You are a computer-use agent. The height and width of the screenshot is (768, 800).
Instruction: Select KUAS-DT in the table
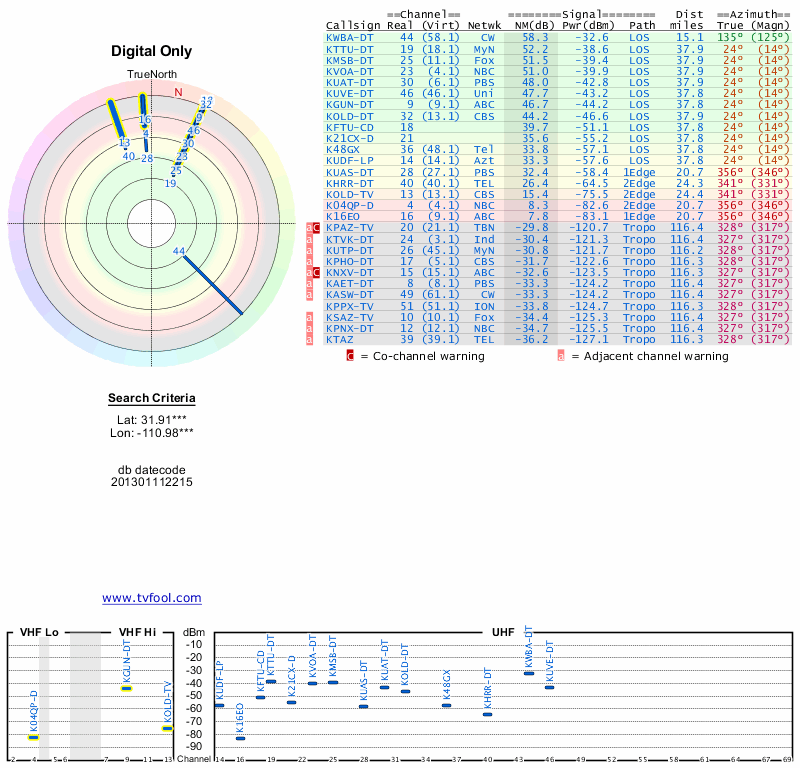(349, 172)
